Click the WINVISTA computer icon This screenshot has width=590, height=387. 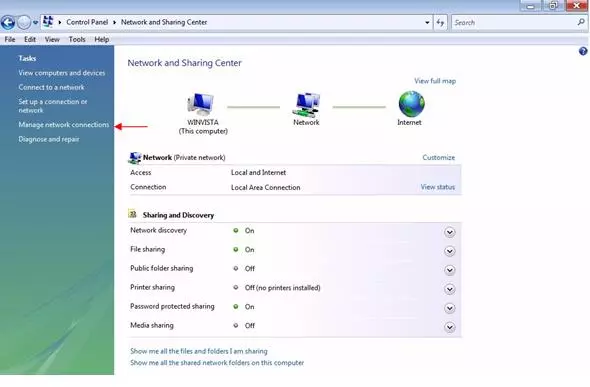point(201,104)
